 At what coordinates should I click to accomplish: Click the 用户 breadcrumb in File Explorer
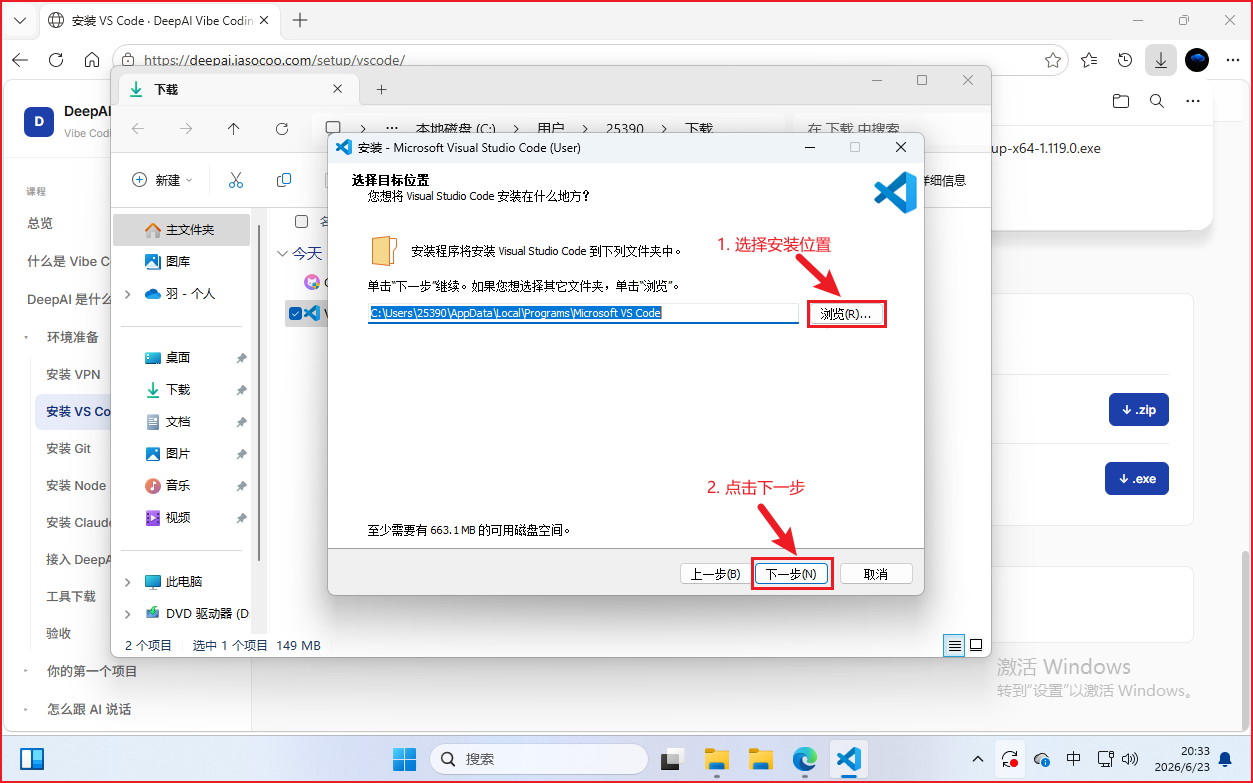pos(551,129)
